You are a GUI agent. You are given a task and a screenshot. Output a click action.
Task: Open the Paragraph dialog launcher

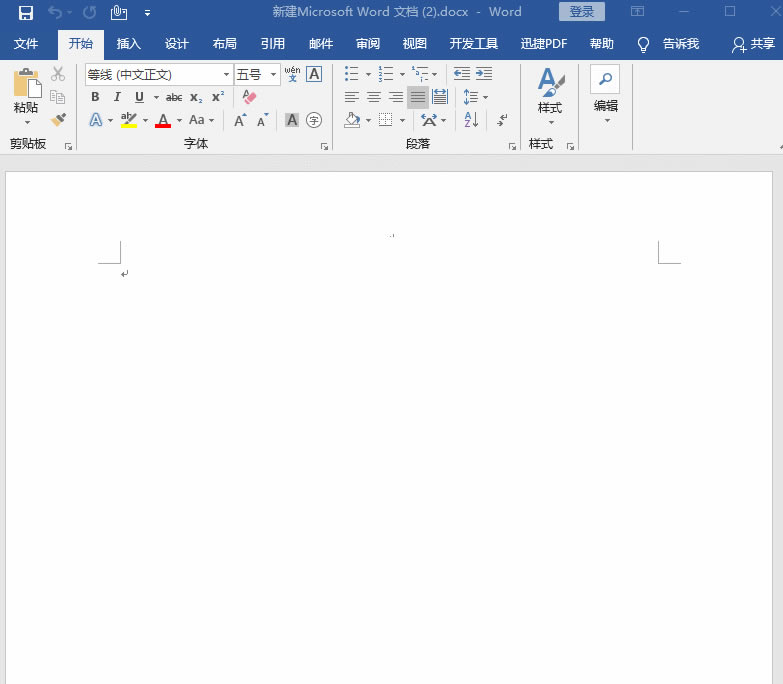point(512,146)
